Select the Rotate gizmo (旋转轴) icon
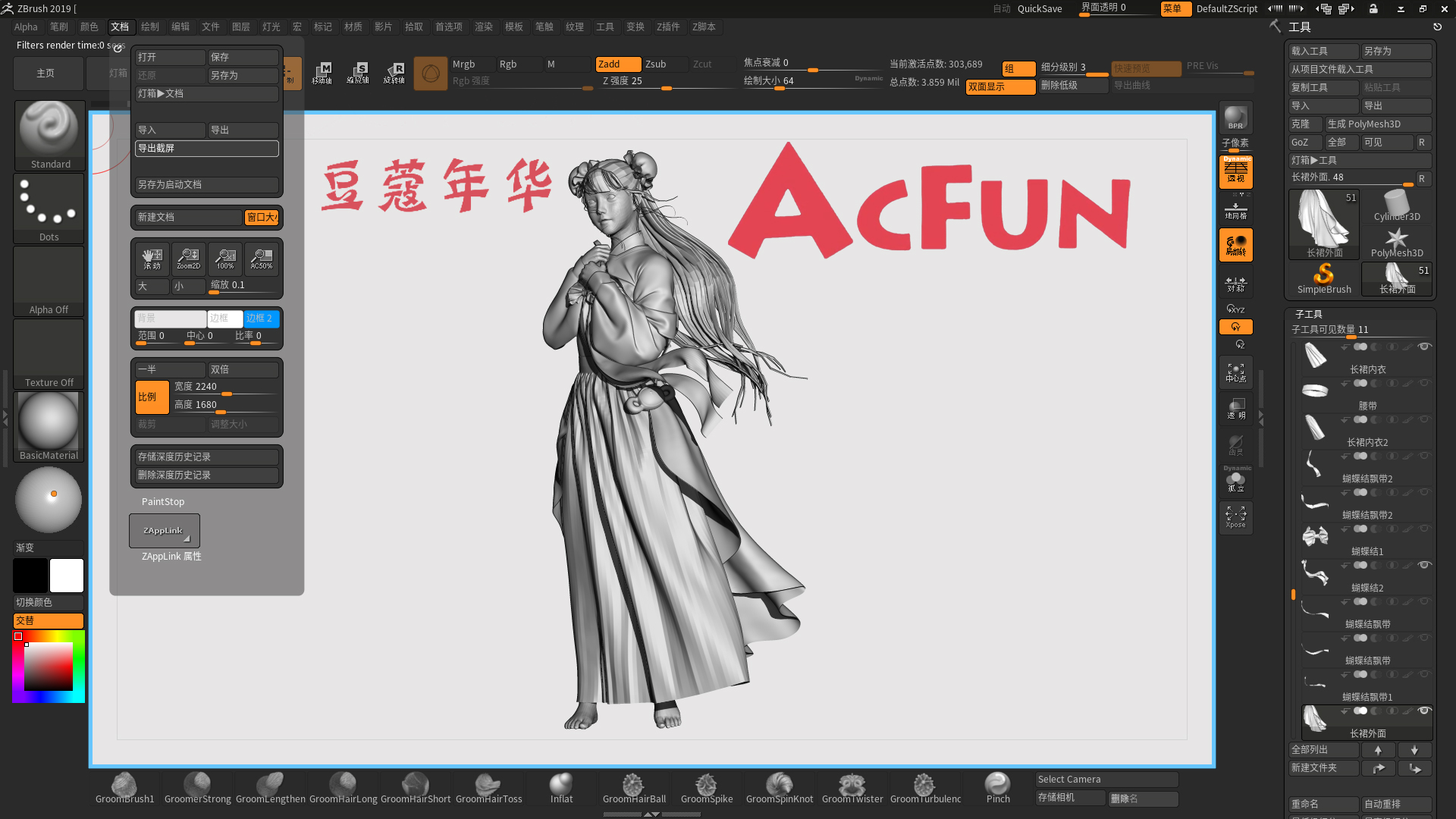 (394, 73)
